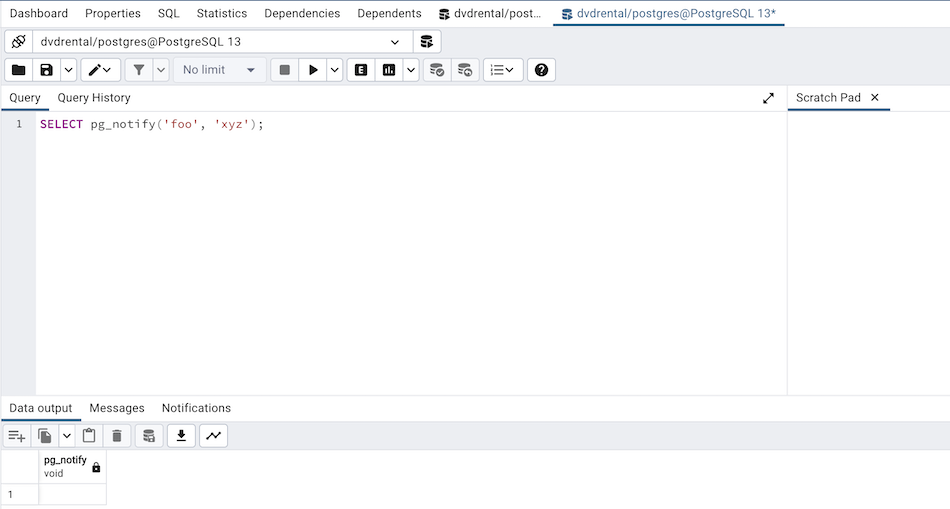Download the results as a CSV file
Viewport: 950px width, 509px height.
pos(181,436)
